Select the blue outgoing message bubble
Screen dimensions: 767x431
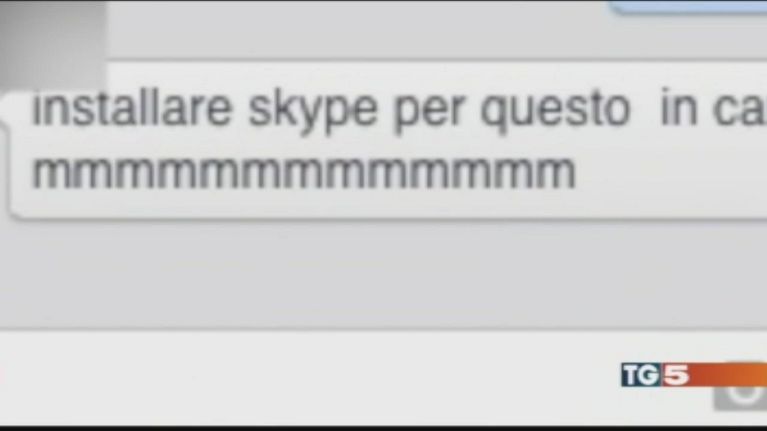pos(690,6)
